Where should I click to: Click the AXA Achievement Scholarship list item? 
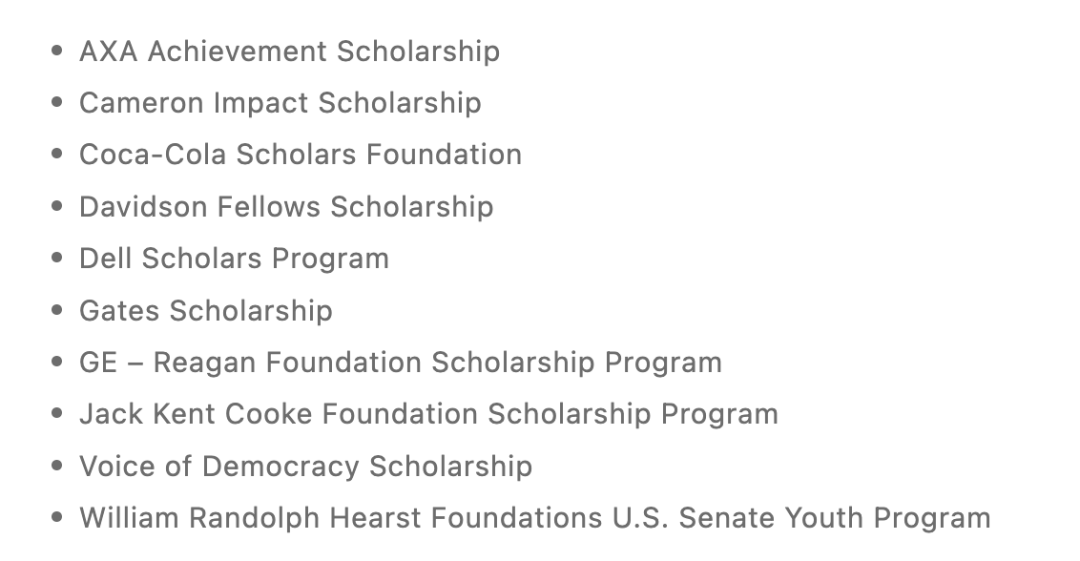click(x=289, y=51)
